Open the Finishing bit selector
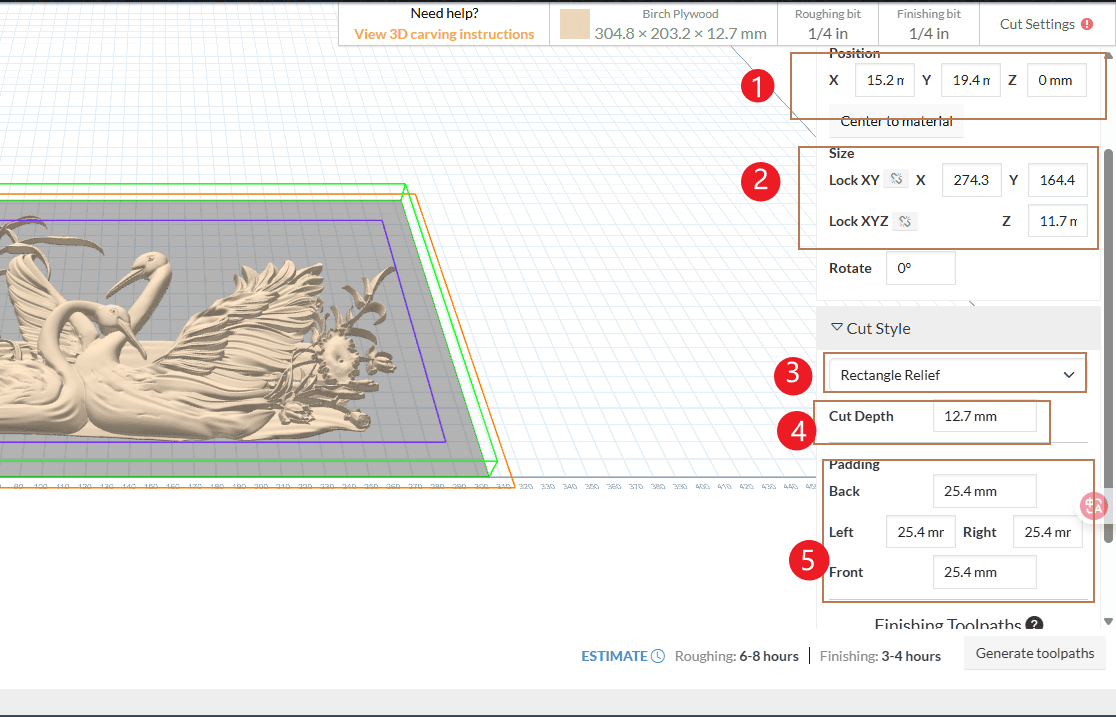1116x717 pixels. point(928,24)
